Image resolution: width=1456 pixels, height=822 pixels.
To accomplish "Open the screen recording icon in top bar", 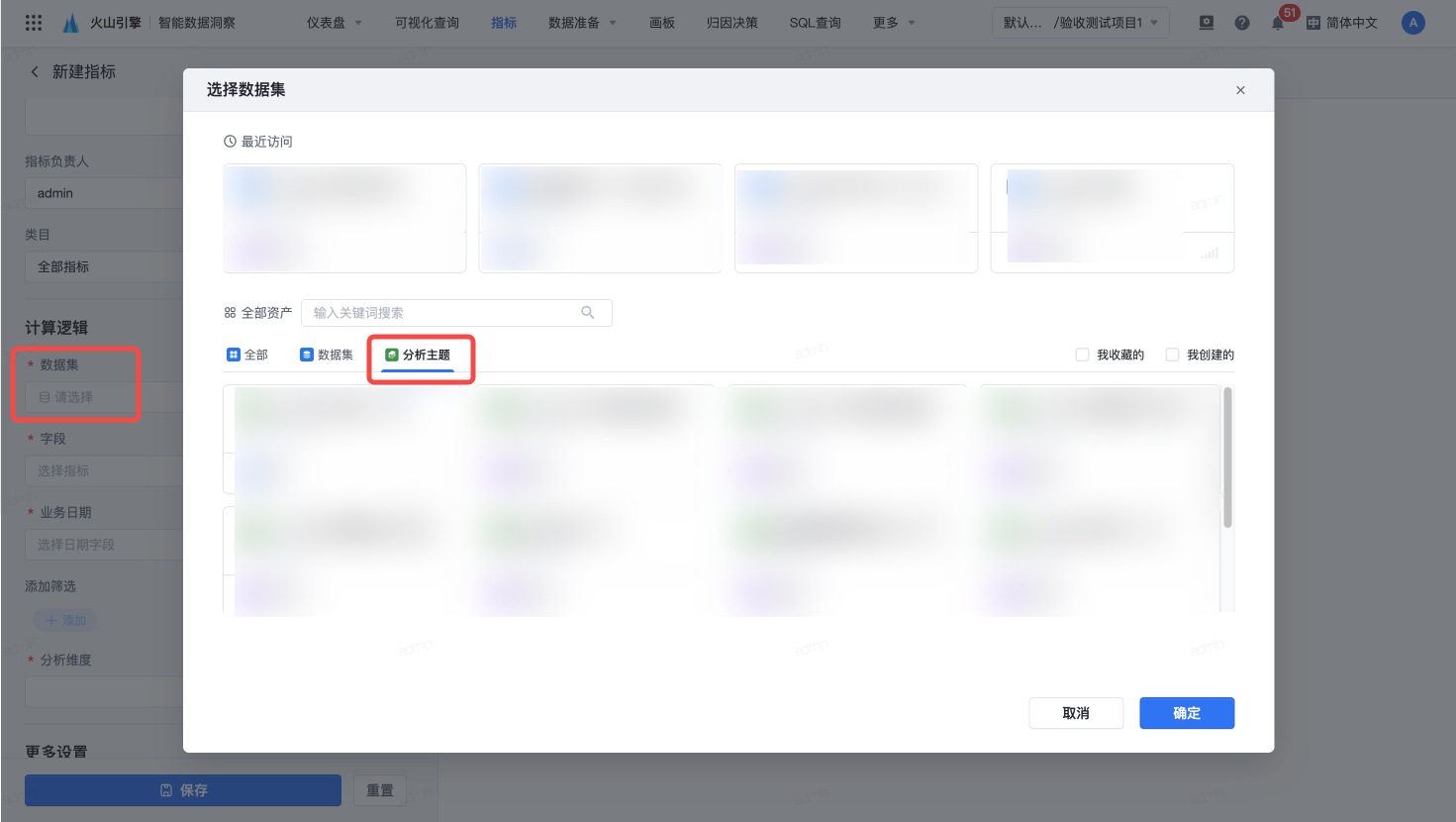I will point(1207,23).
